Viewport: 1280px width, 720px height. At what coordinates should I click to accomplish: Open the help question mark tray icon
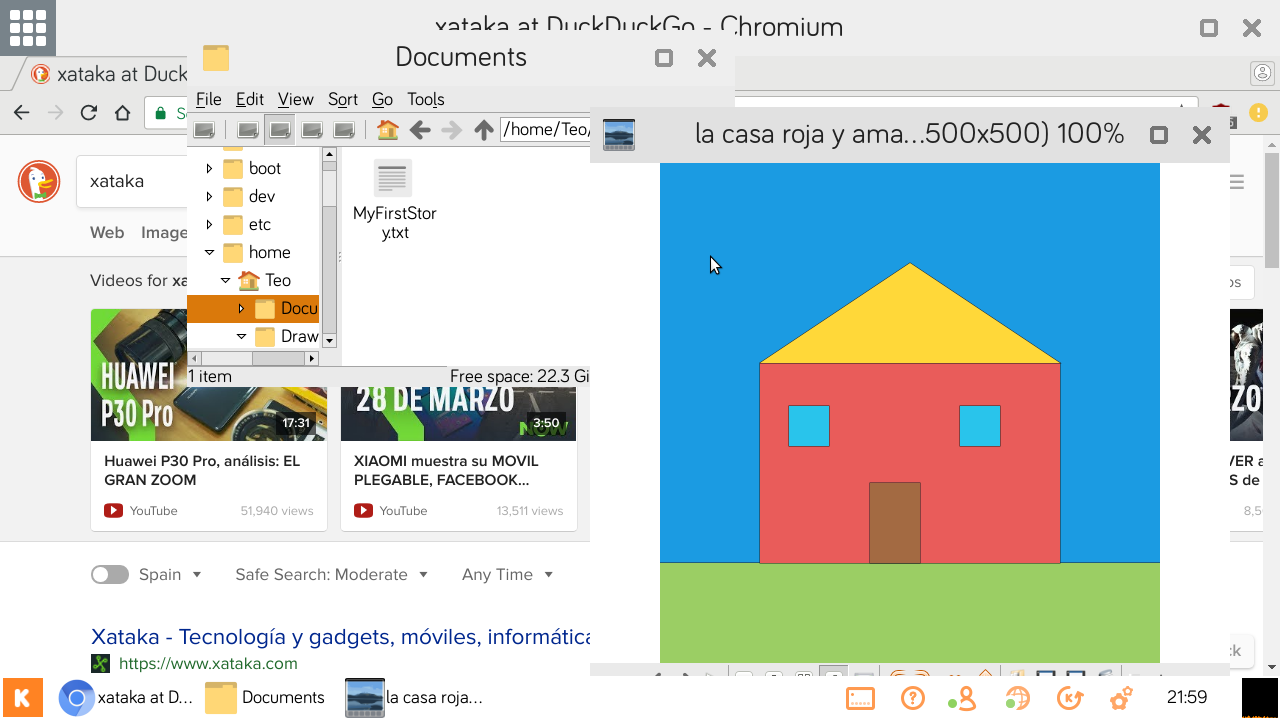pyautogui.click(x=912, y=698)
